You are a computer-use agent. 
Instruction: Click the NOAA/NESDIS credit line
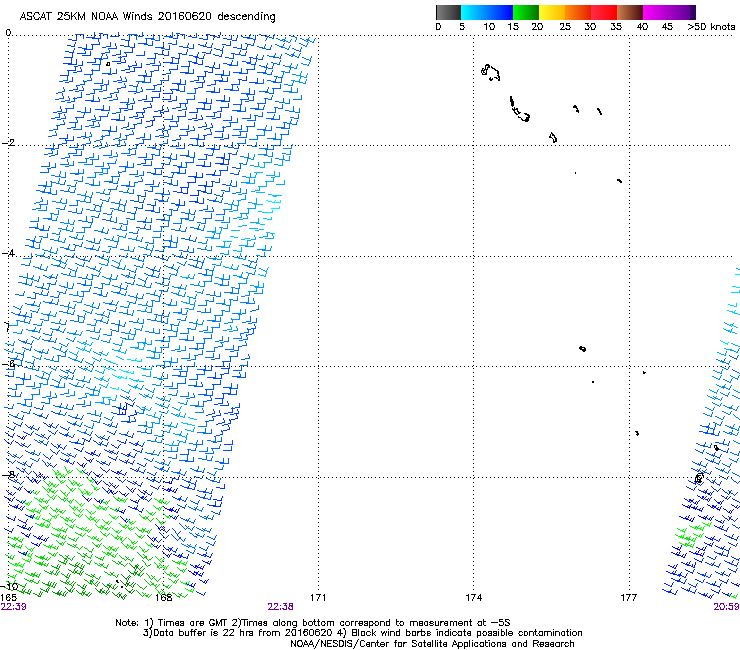click(x=432, y=644)
